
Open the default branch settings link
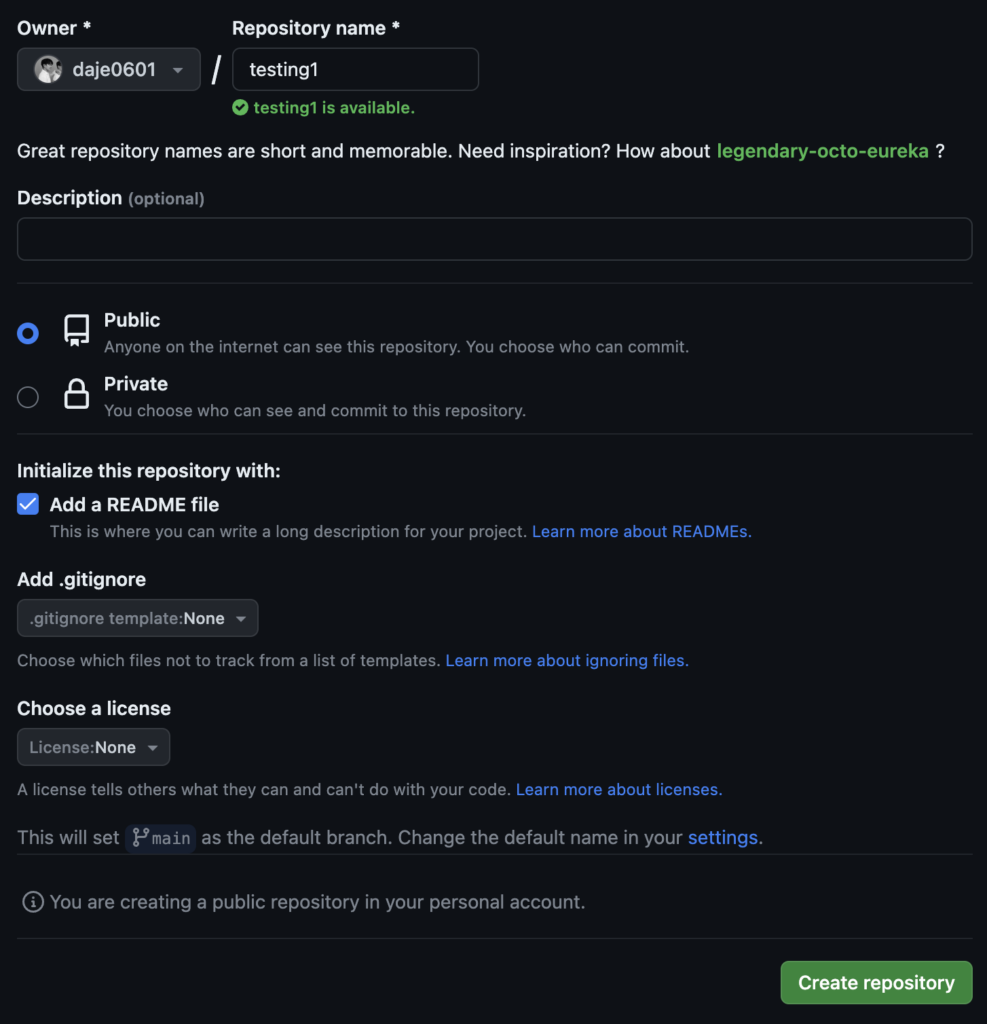coord(722,838)
